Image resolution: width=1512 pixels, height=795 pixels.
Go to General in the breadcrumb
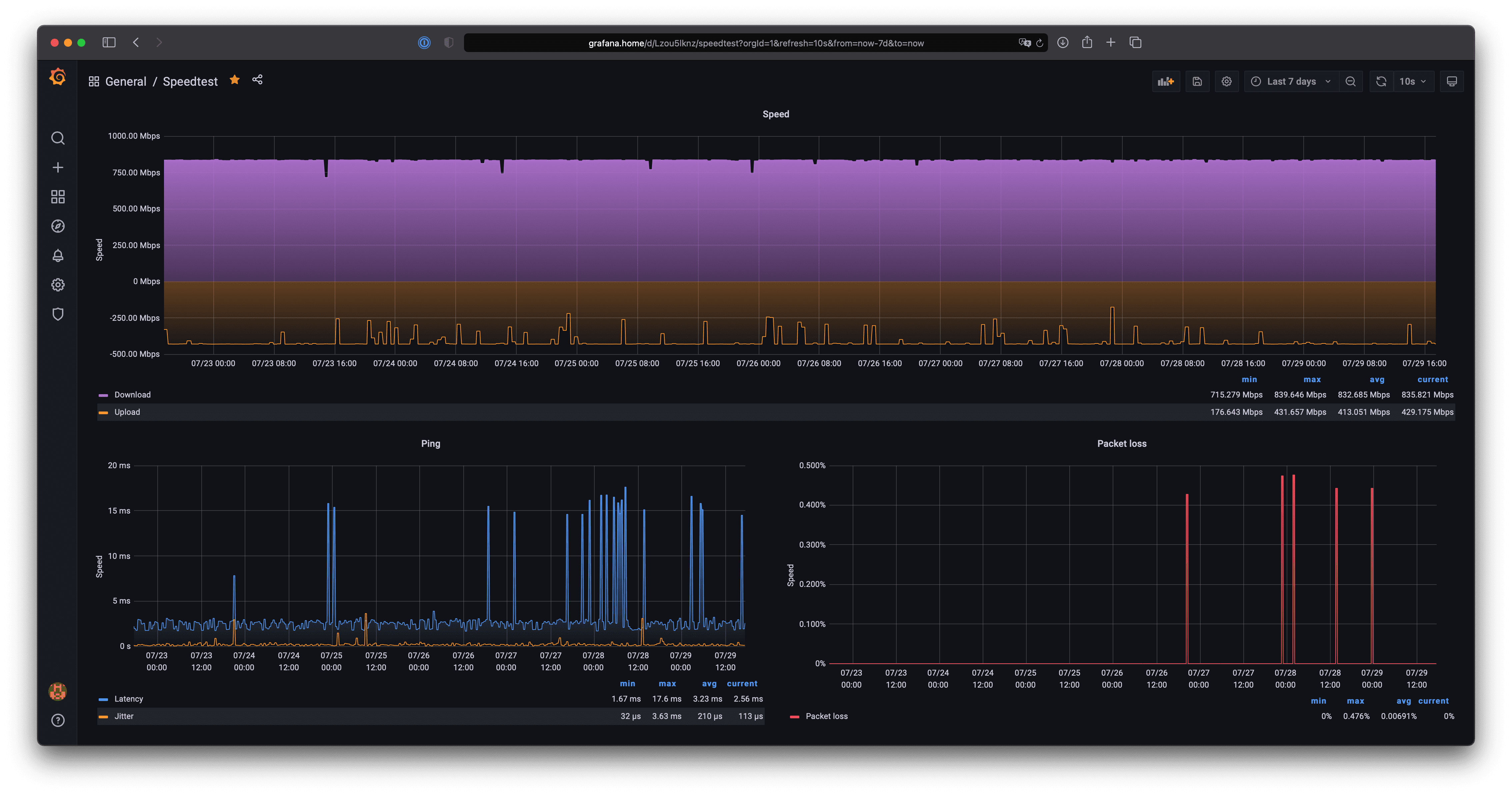(126, 81)
